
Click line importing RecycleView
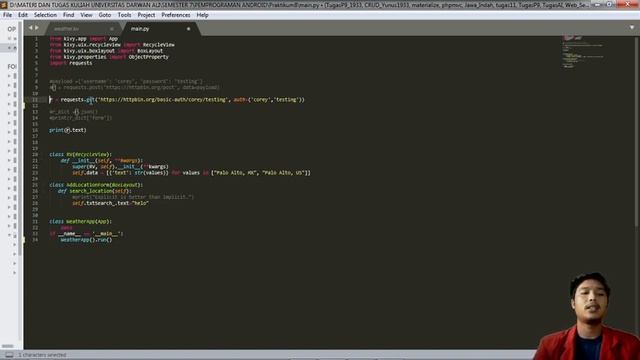point(112,45)
